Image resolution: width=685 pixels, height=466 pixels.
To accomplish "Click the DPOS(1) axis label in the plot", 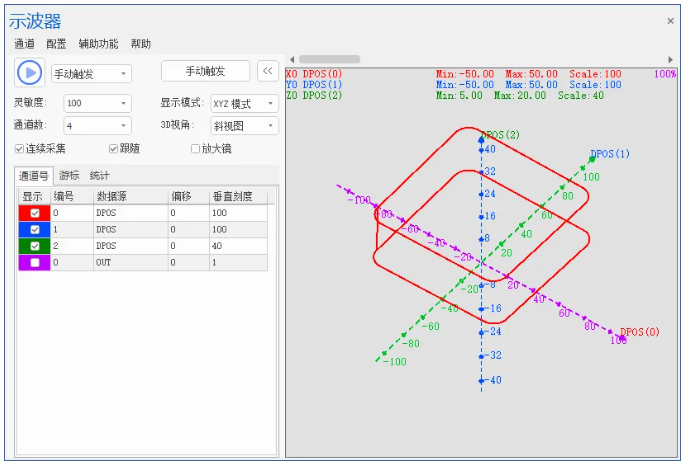I will [x=610, y=154].
